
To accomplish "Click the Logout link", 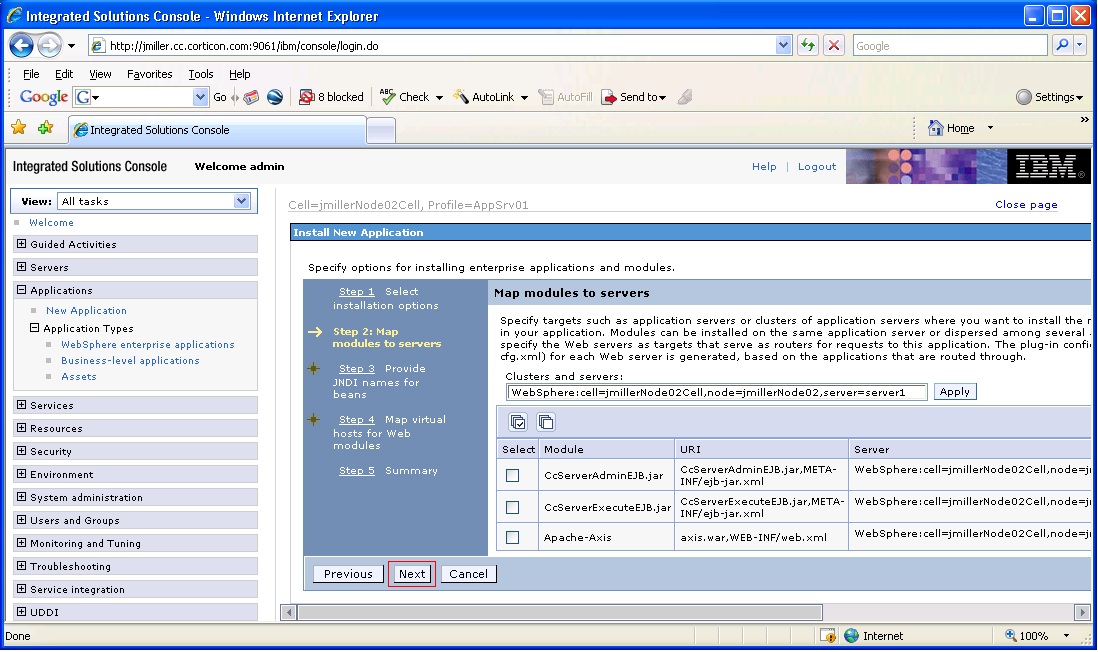I will click(x=816, y=166).
